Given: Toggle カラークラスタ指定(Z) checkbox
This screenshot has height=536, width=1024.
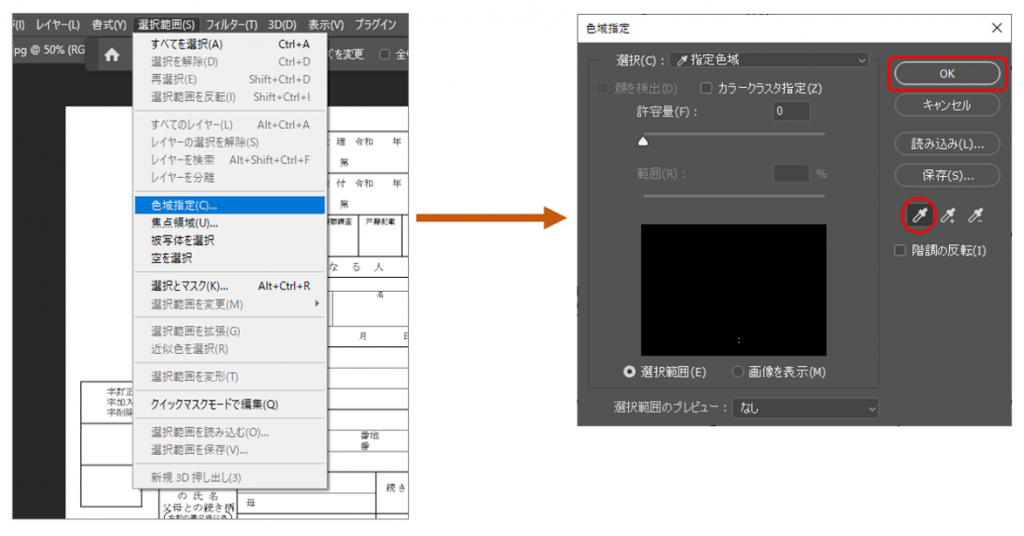Looking at the screenshot, I should [x=706, y=88].
